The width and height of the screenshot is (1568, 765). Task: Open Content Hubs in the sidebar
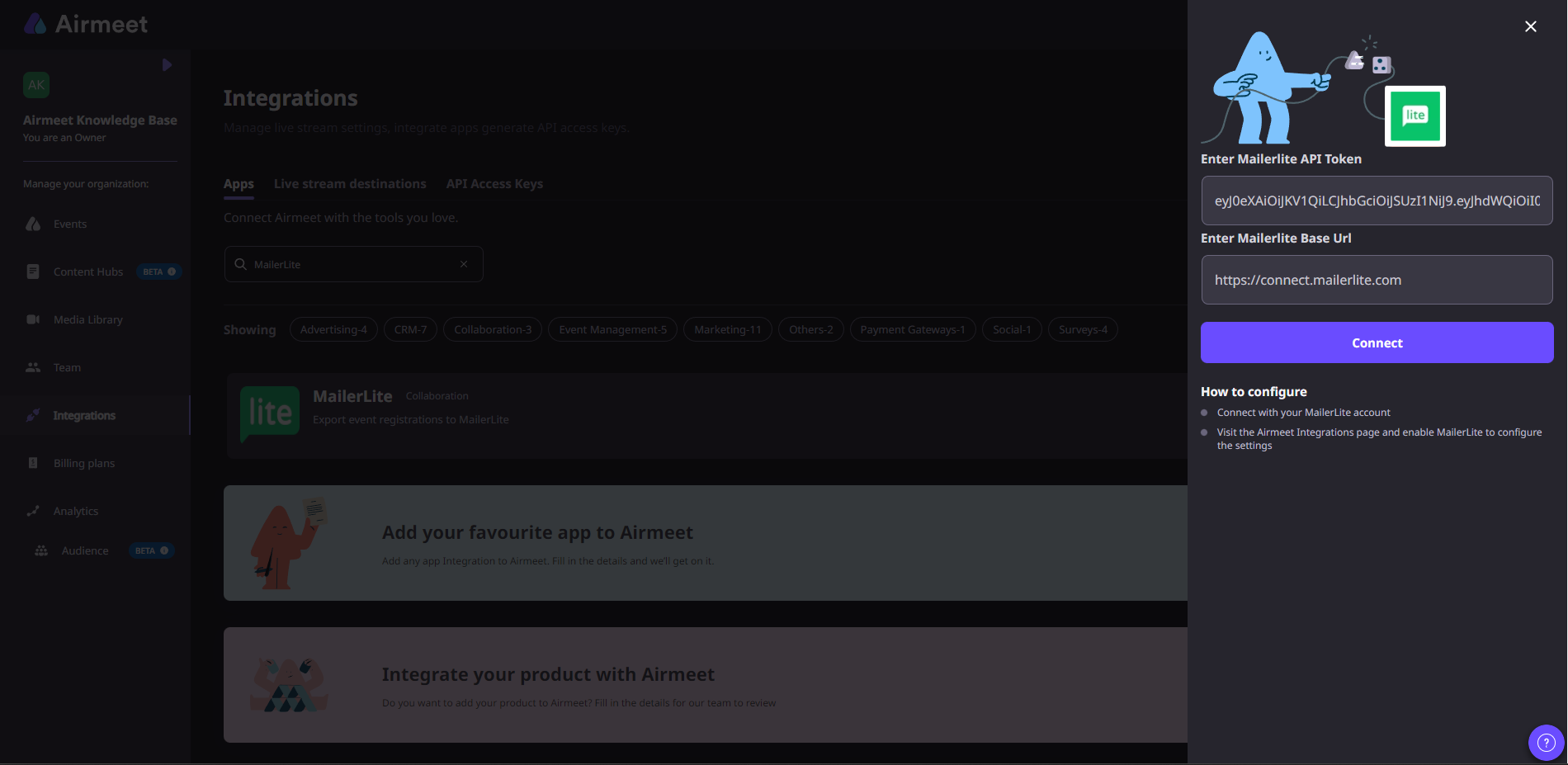pos(88,272)
